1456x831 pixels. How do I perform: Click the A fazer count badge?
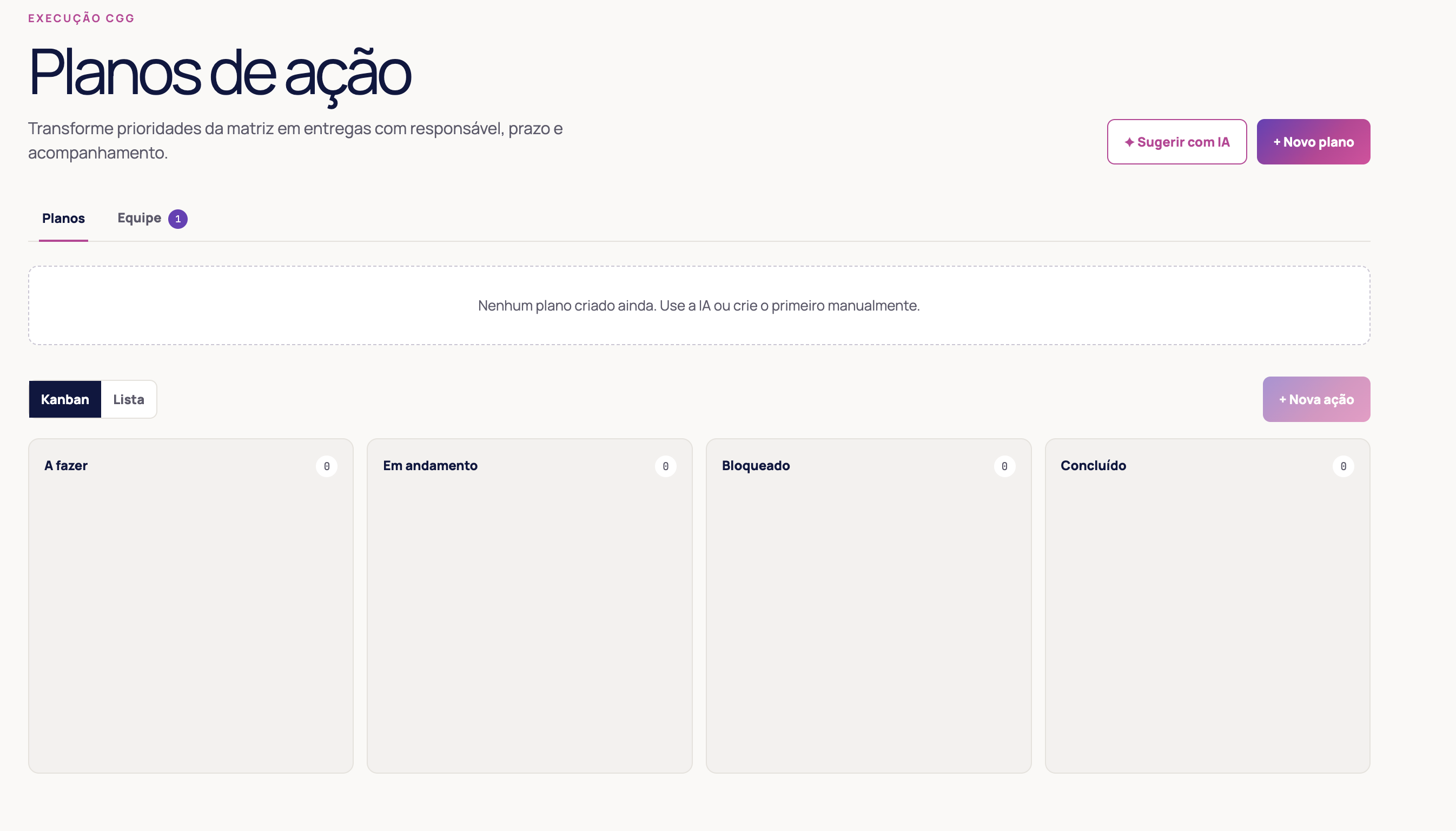coord(326,466)
